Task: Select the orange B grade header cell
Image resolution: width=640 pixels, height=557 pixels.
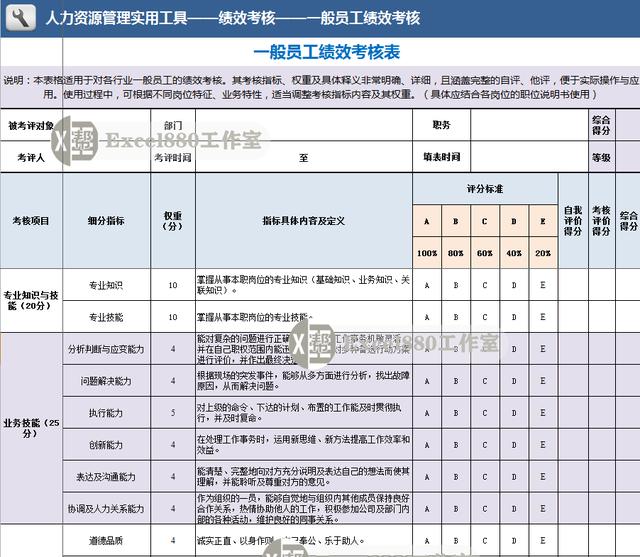Action: coord(456,221)
